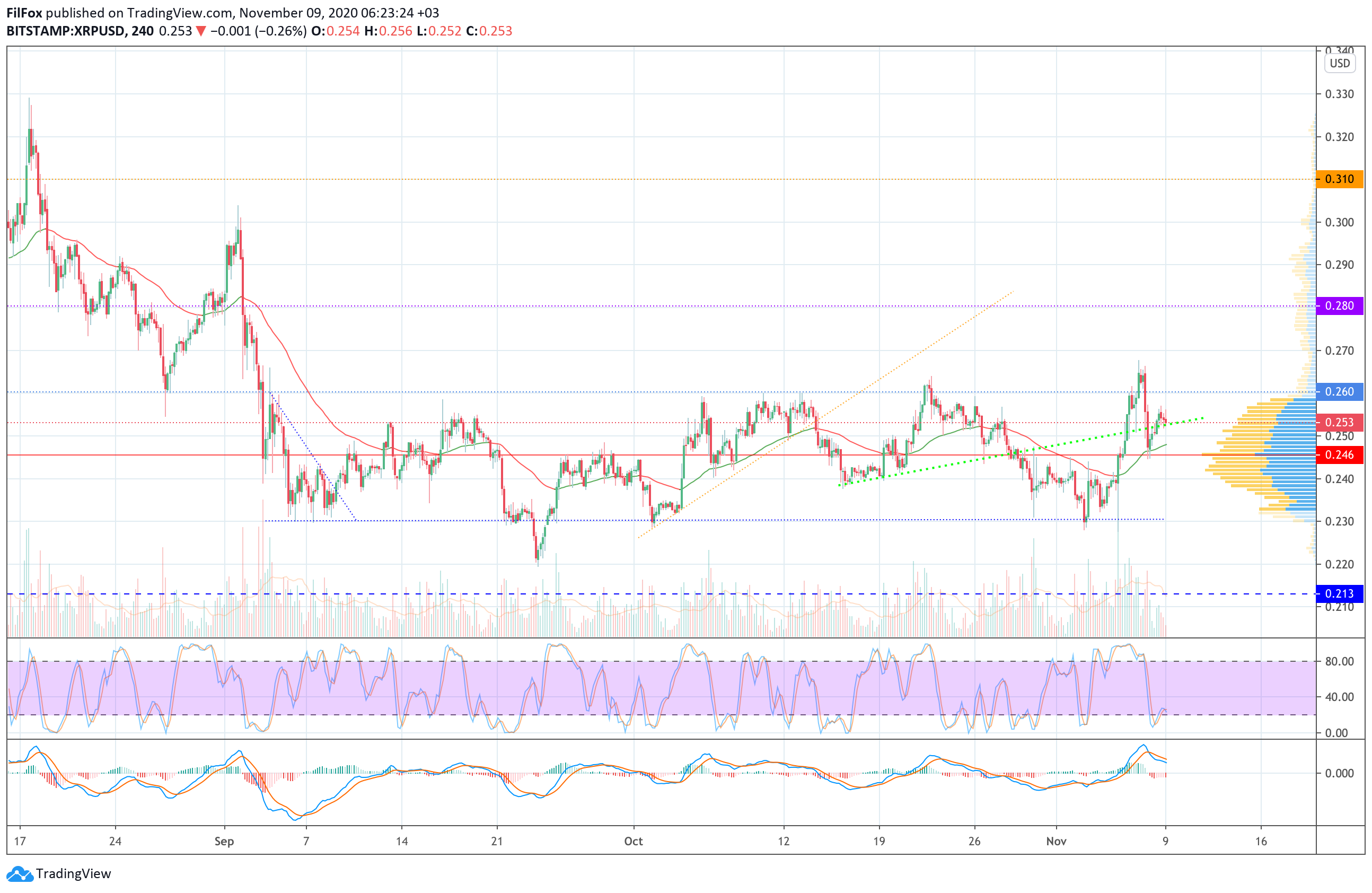Click the FilFox author name in header
Screen dimensions: 1372x893
click(24, 13)
